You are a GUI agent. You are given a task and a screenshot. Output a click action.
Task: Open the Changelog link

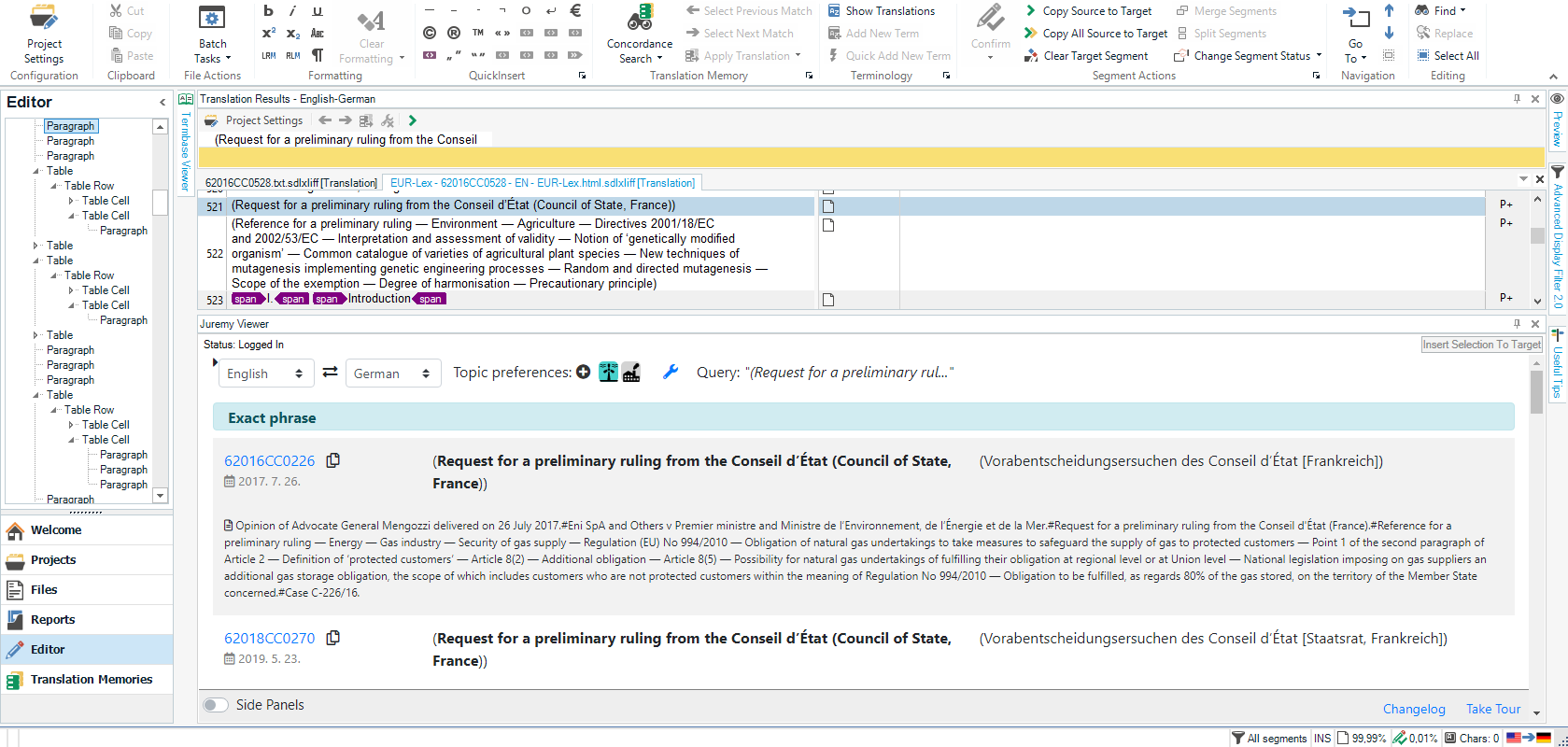click(1414, 709)
